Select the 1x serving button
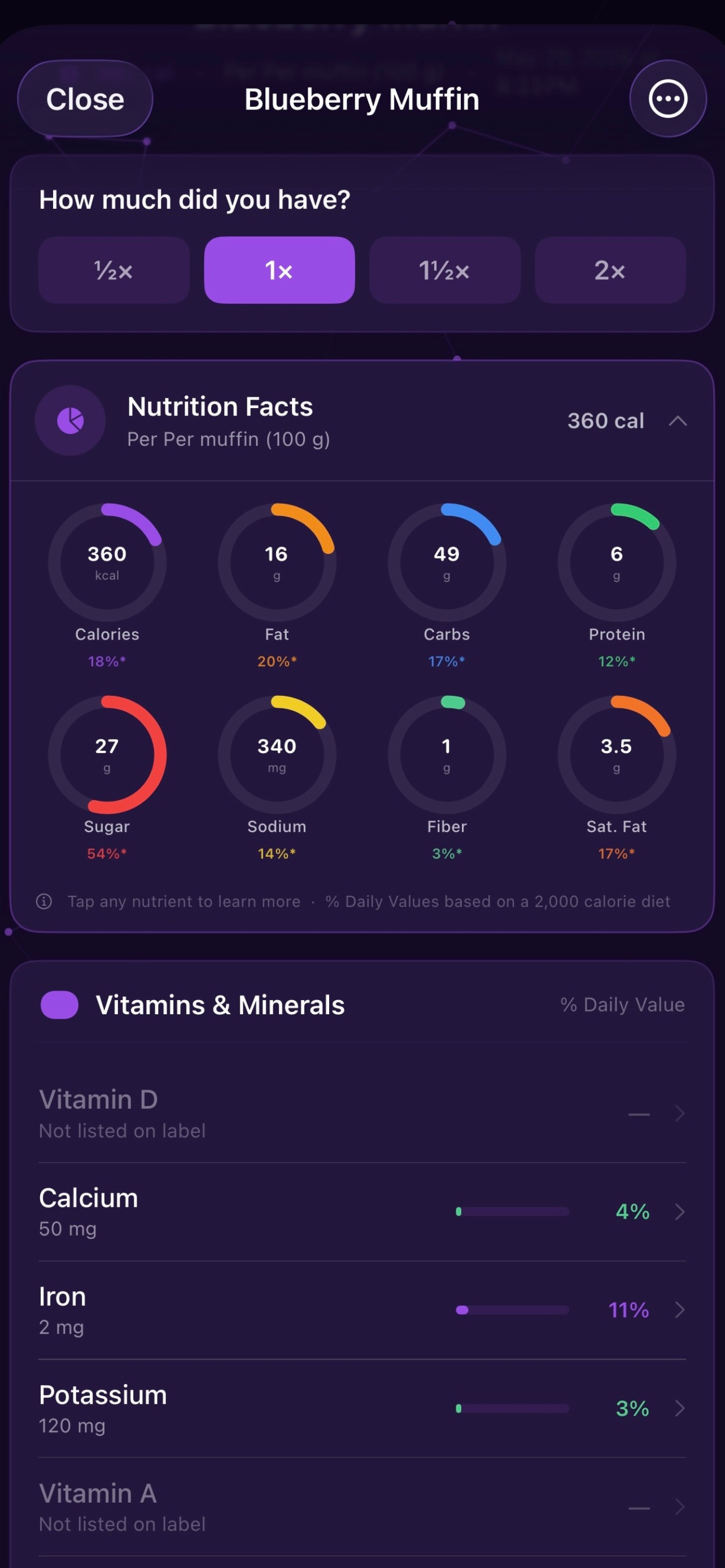This screenshot has width=725, height=1568. click(x=279, y=270)
